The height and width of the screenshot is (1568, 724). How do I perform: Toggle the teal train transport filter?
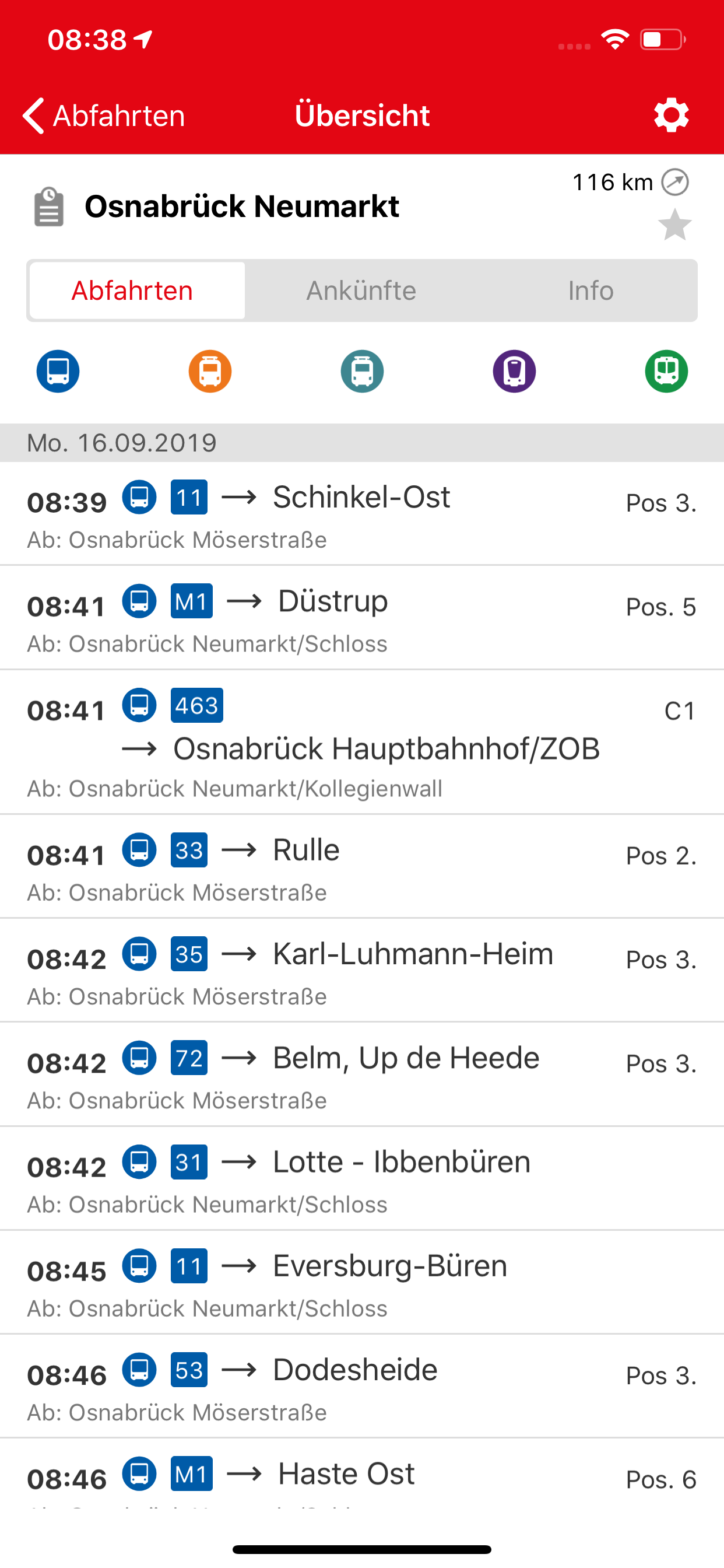[362, 370]
